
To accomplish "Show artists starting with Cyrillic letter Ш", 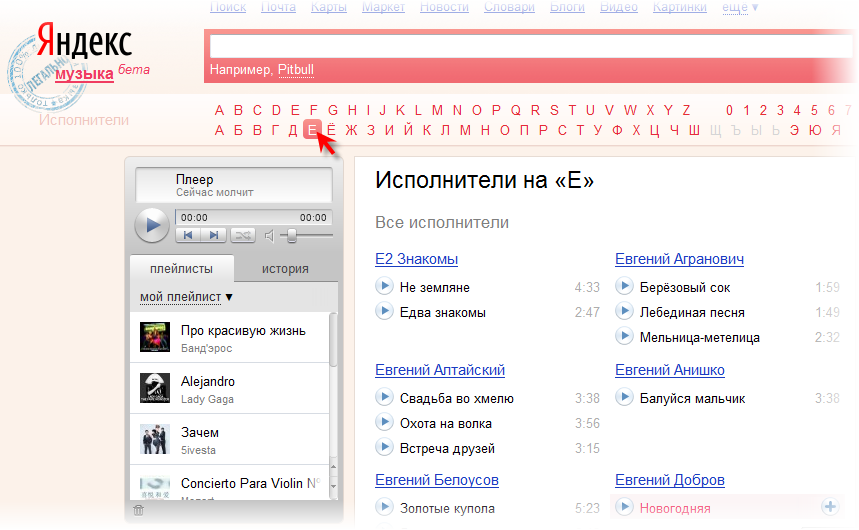I will (x=694, y=130).
